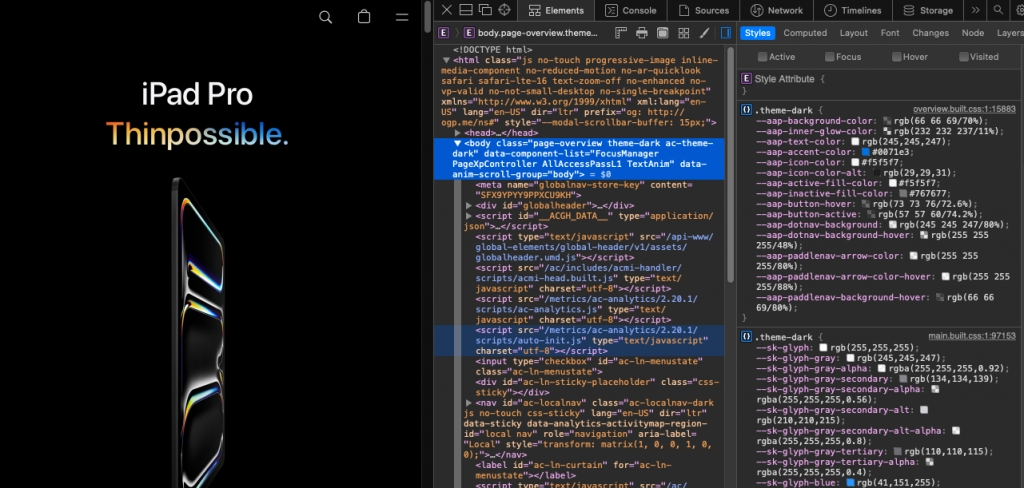Click the braces icon of overview.built.css .theme-dark rule
Screen dimensions: 1024x488
746,110
